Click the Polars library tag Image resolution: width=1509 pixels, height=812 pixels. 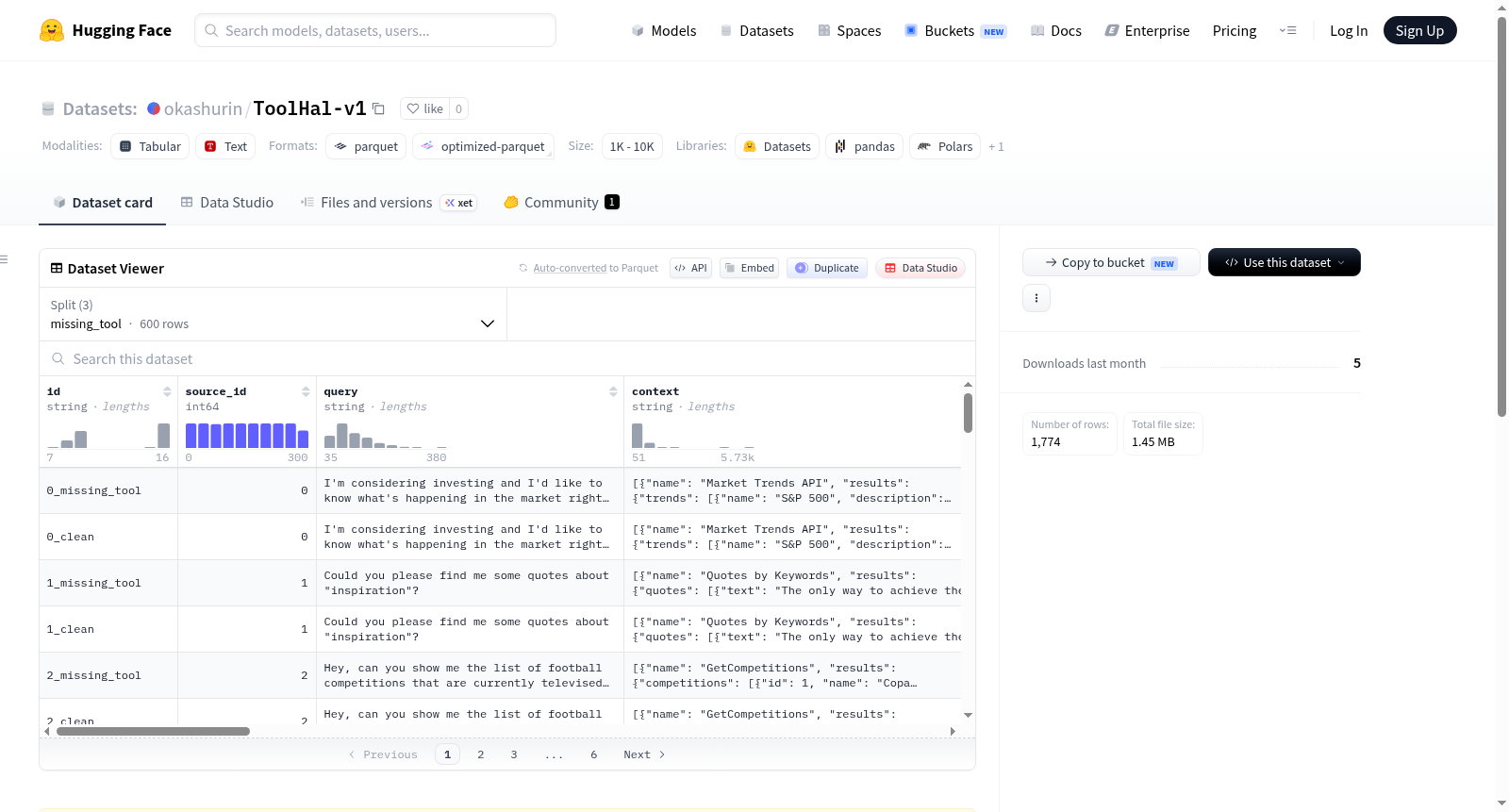point(945,146)
